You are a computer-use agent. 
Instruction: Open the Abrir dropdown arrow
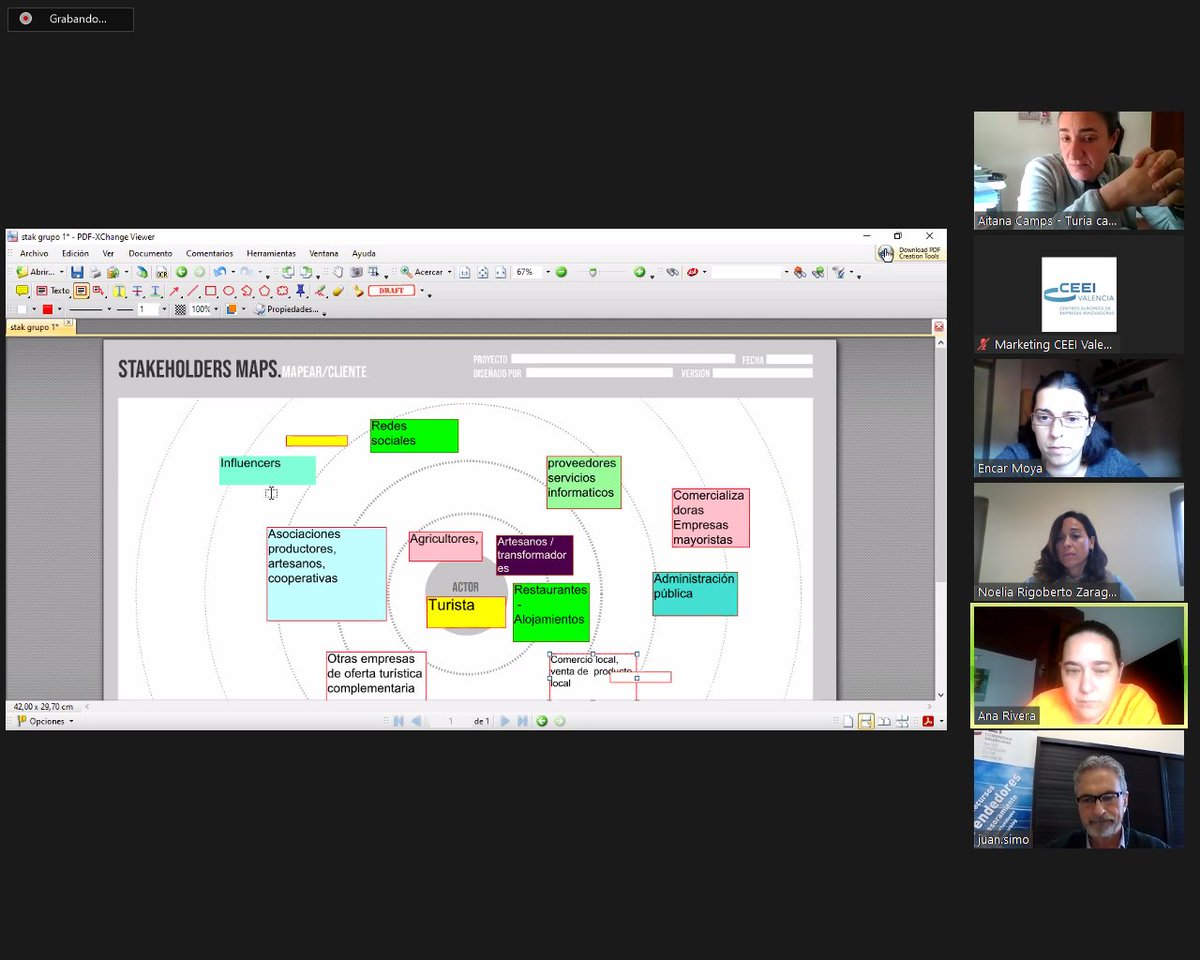61,272
